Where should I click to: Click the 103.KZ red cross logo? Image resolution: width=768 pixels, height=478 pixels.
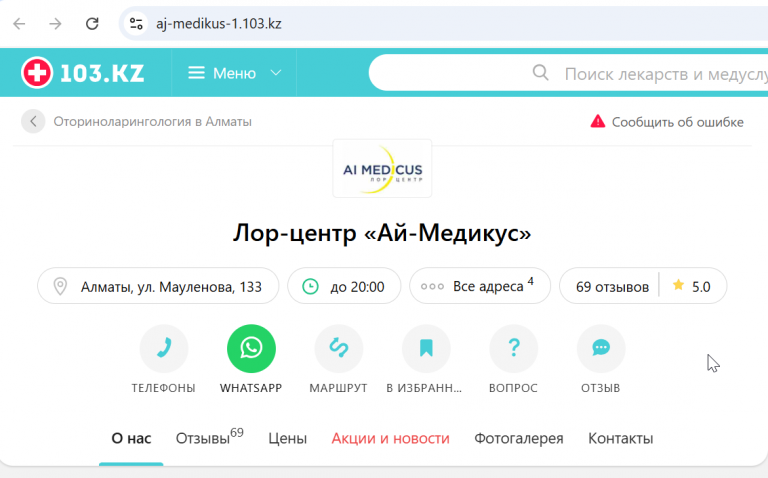37,72
